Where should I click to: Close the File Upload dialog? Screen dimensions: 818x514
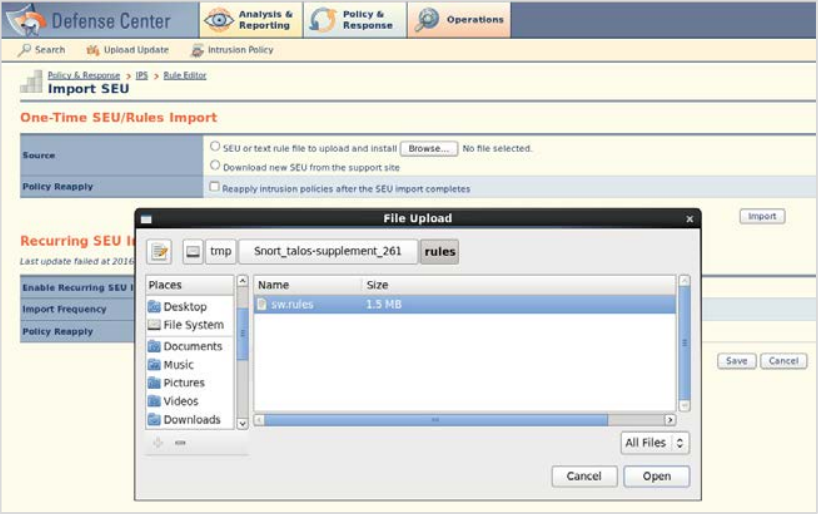pyautogui.click(x=690, y=219)
